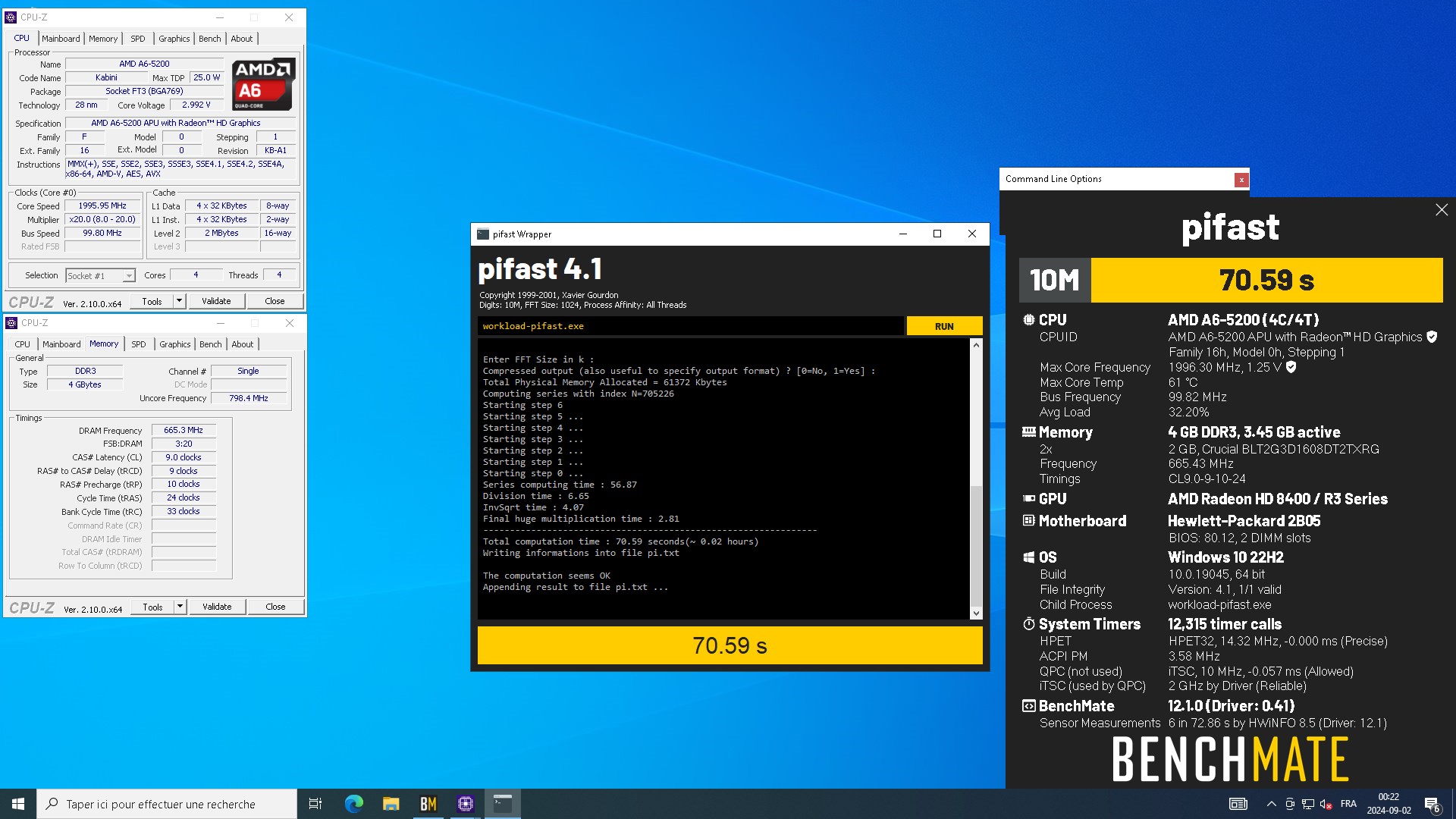Activate the BenchMate taskbar icon

pyautogui.click(x=428, y=804)
